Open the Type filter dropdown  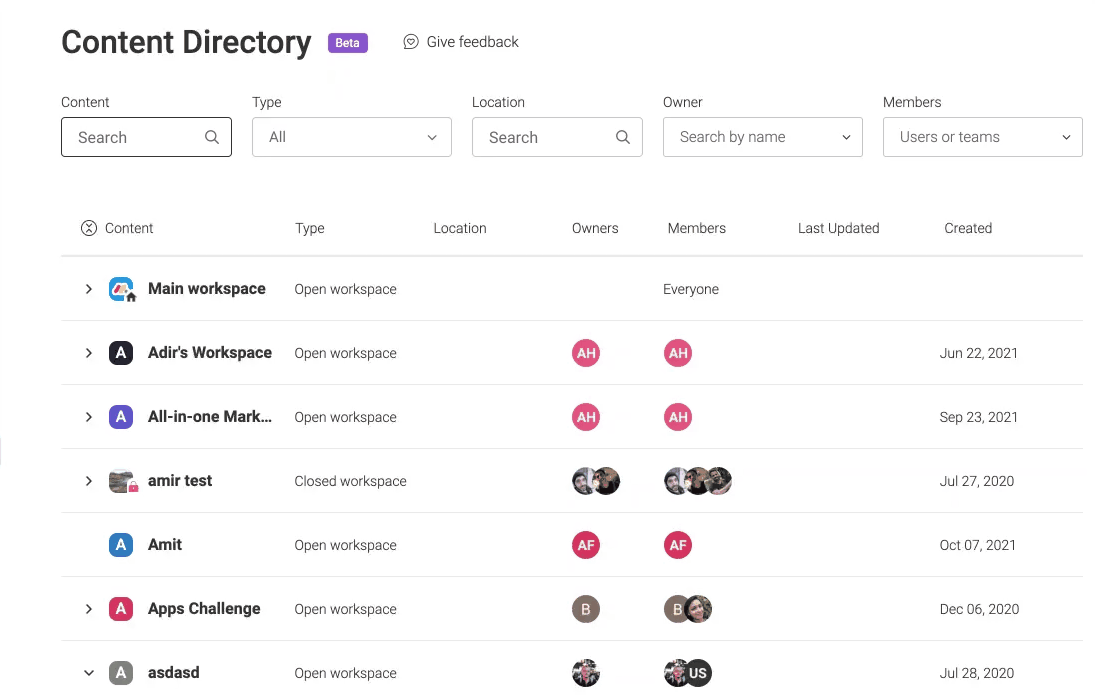click(x=352, y=137)
